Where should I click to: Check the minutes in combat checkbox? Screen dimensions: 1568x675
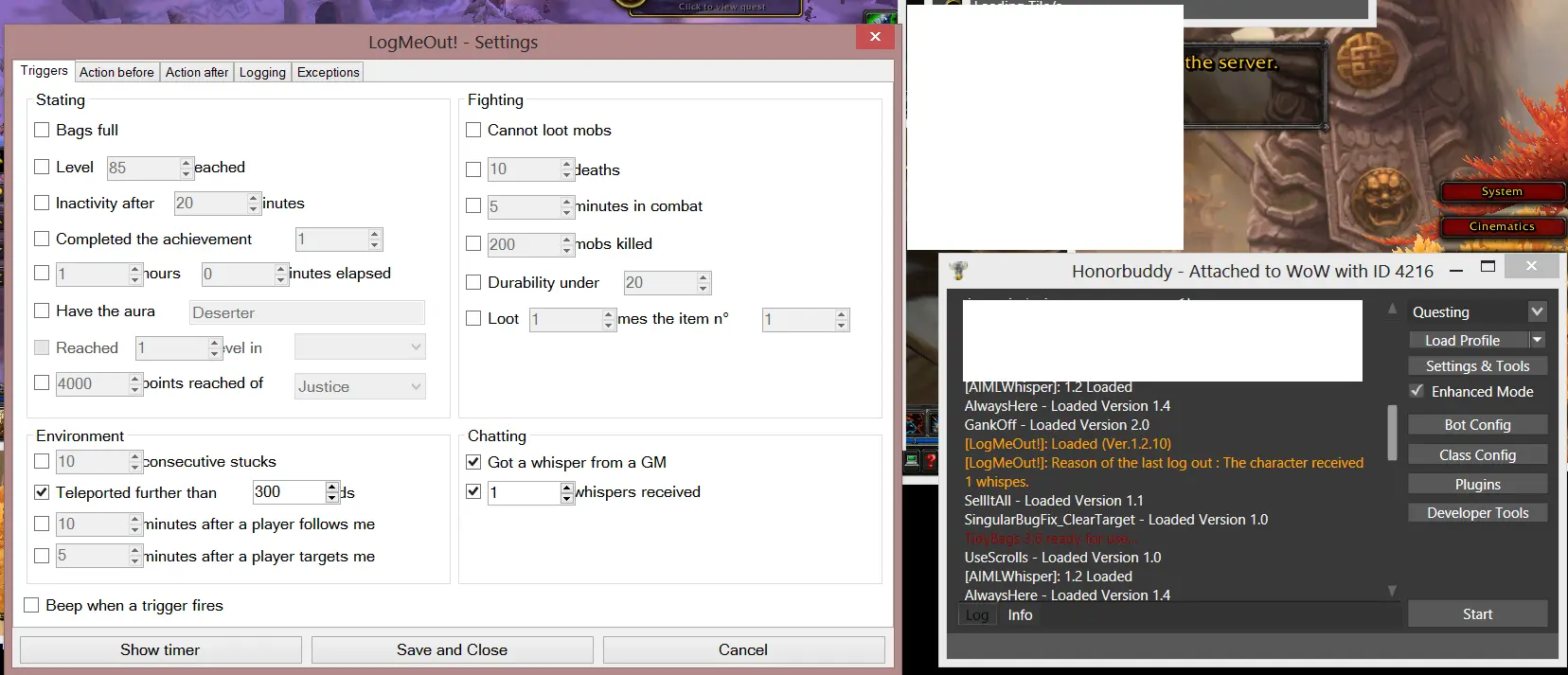coord(473,205)
